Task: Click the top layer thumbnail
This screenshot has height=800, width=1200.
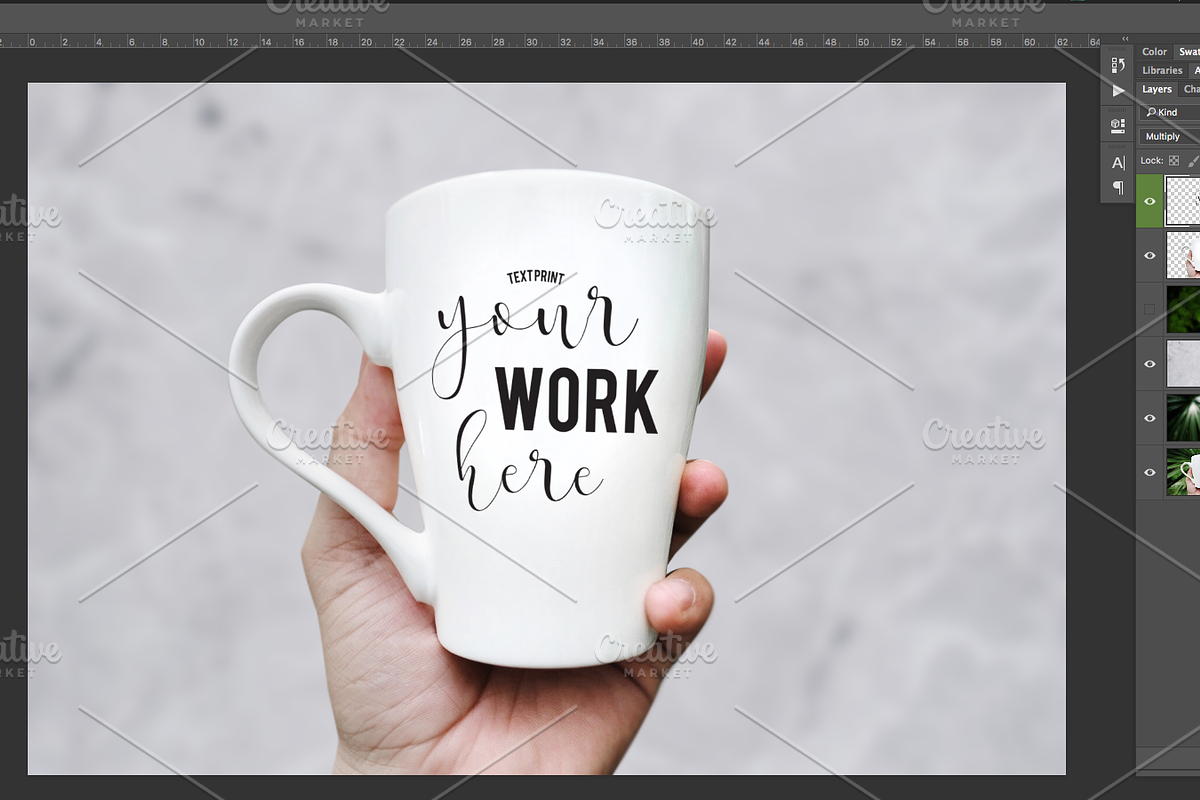Action: click(1185, 200)
